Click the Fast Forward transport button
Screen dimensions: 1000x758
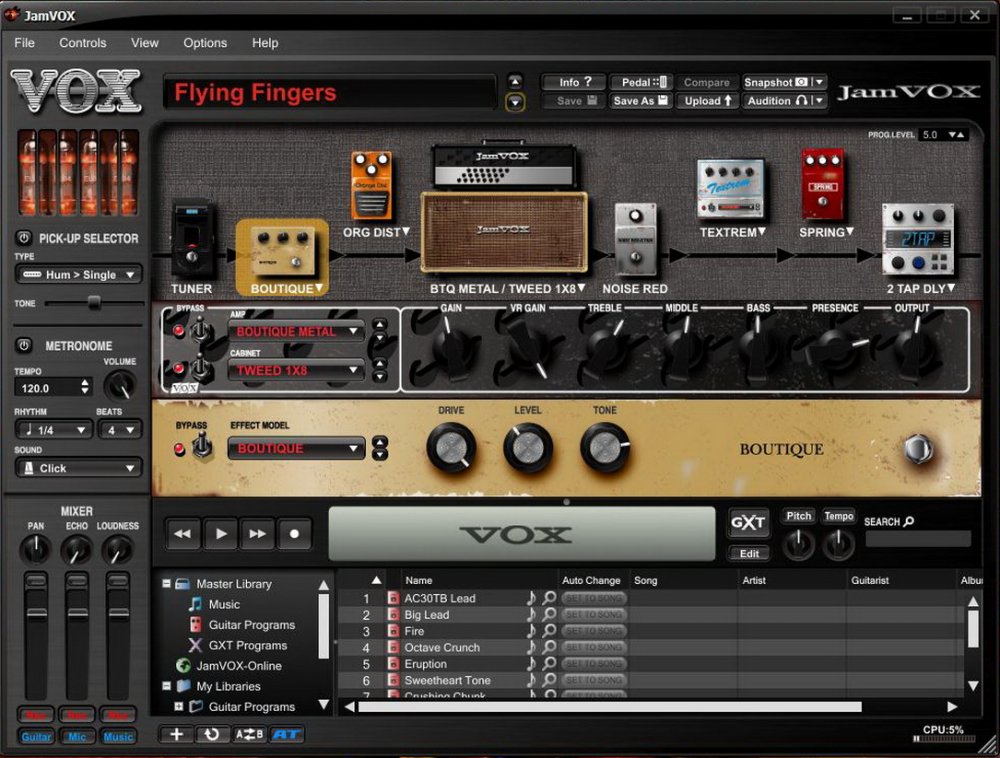pos(258,534)
